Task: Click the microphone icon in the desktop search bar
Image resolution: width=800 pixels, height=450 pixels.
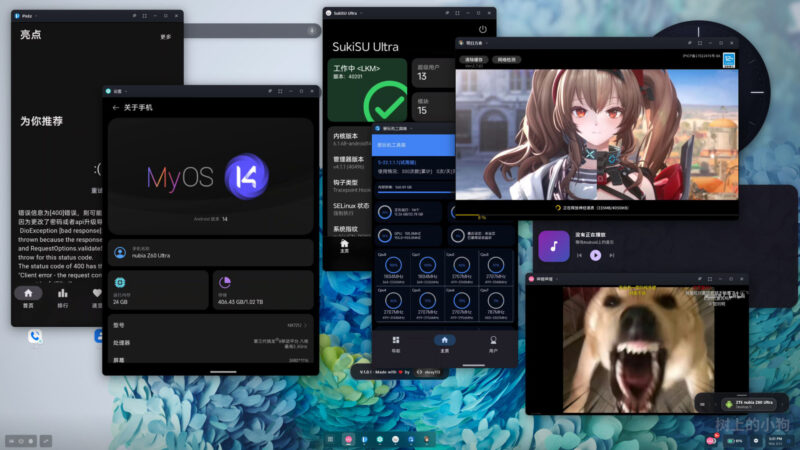Action: pyautogui.click(x=312, y=31)
